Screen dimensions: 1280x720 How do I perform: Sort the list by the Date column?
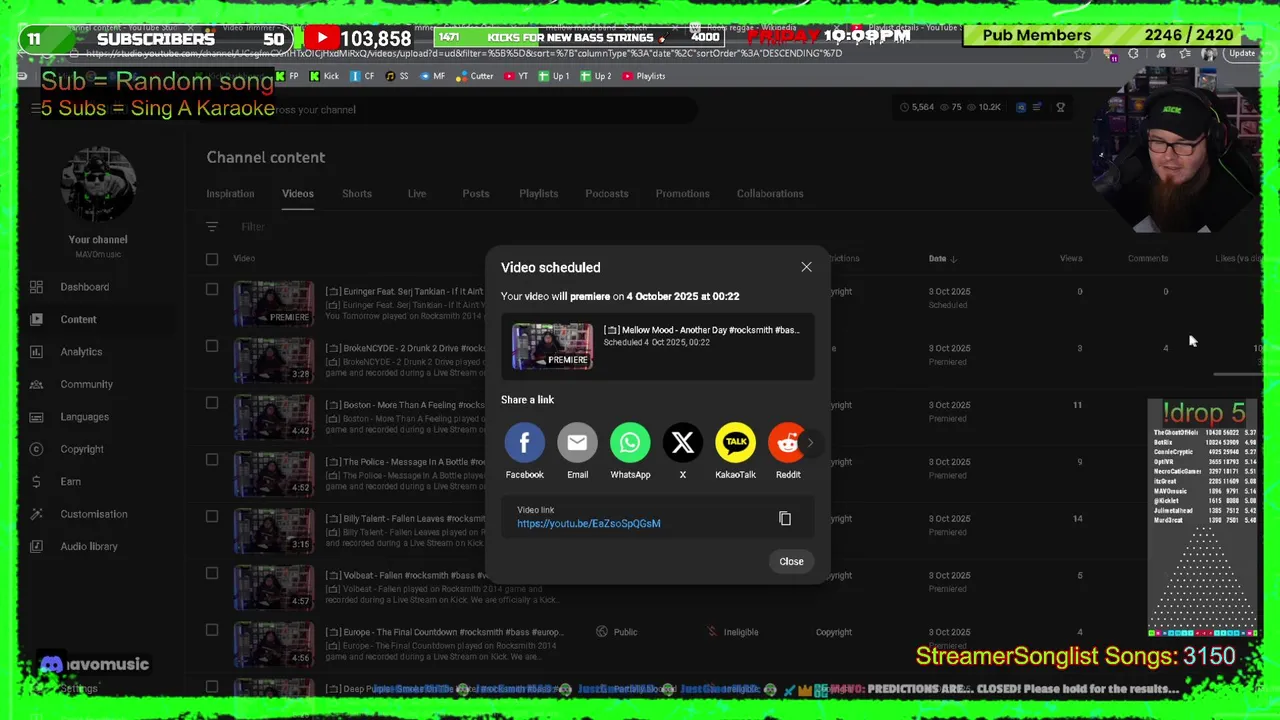(x=942, y=259)
